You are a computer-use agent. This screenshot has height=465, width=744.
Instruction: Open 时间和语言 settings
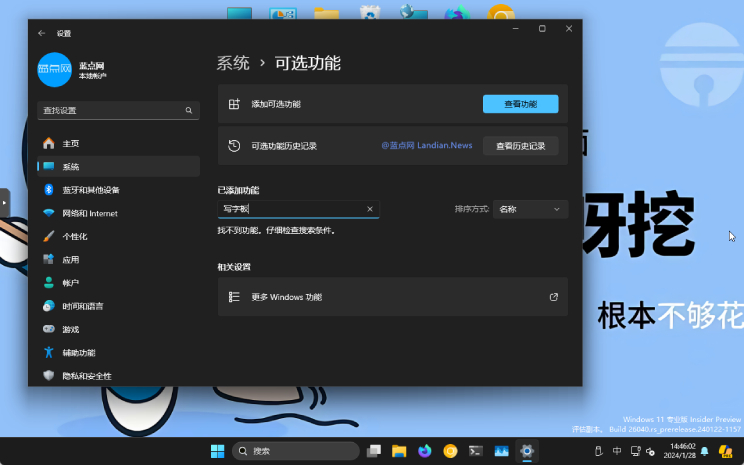click(82, 306)
